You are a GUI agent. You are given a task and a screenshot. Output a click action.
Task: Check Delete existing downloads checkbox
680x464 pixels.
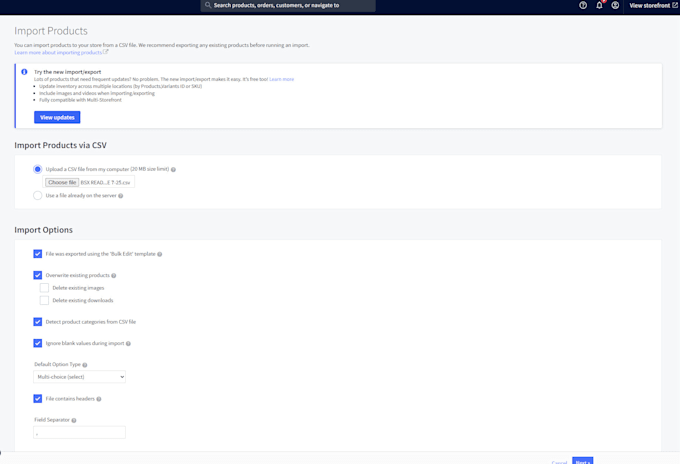tap(44, 301)
